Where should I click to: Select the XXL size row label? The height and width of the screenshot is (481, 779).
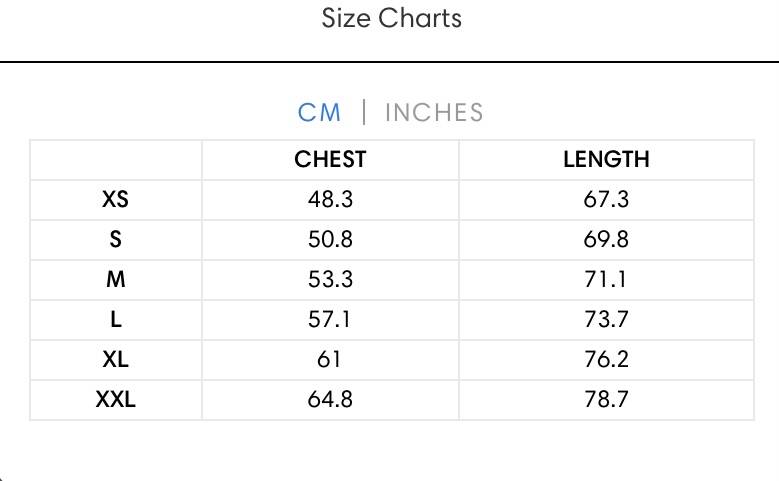click(115, 399)
